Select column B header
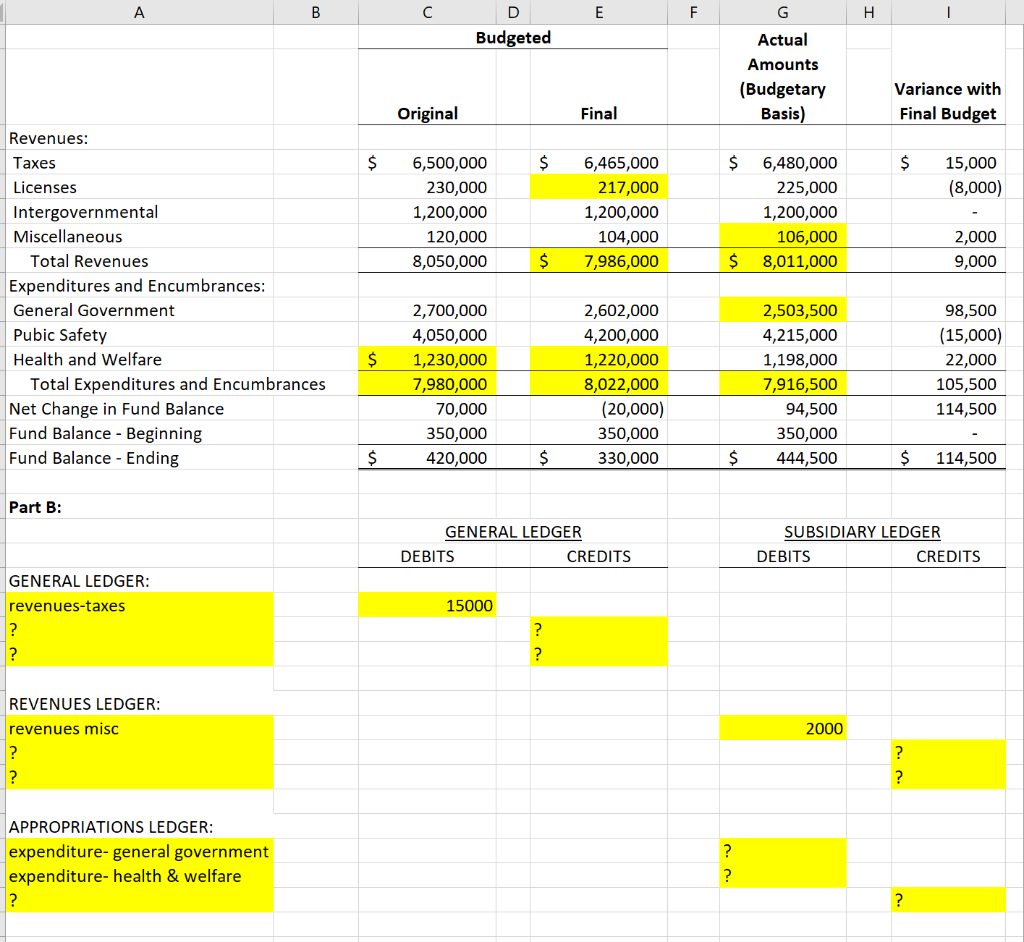Image resolution: width=1024 pixels, height=942 pixels. tap(316, 12)
